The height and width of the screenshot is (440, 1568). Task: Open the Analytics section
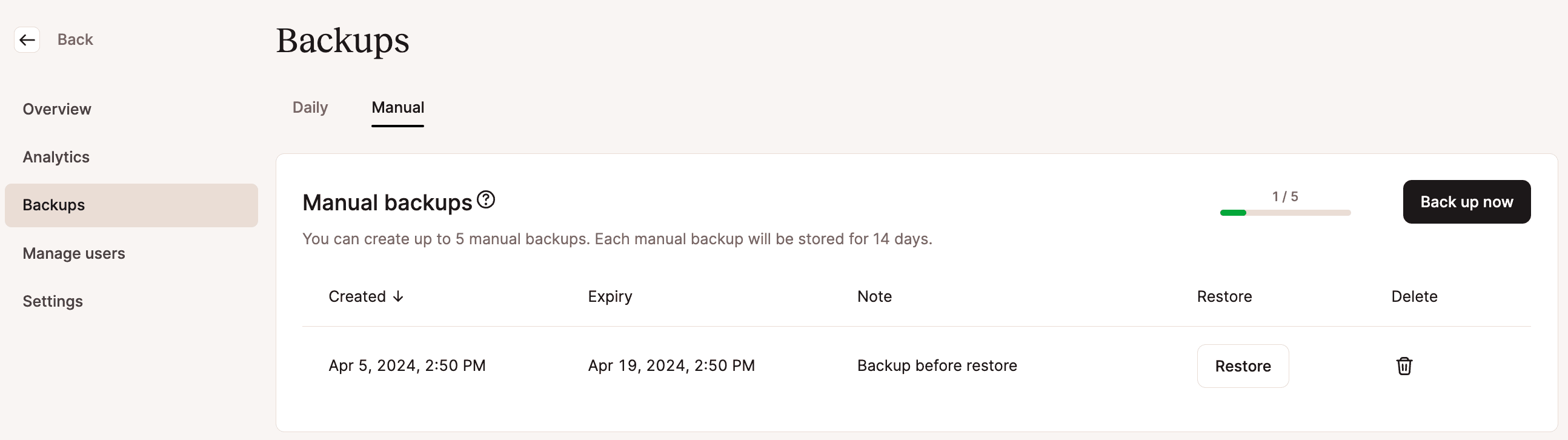point(55,156)
